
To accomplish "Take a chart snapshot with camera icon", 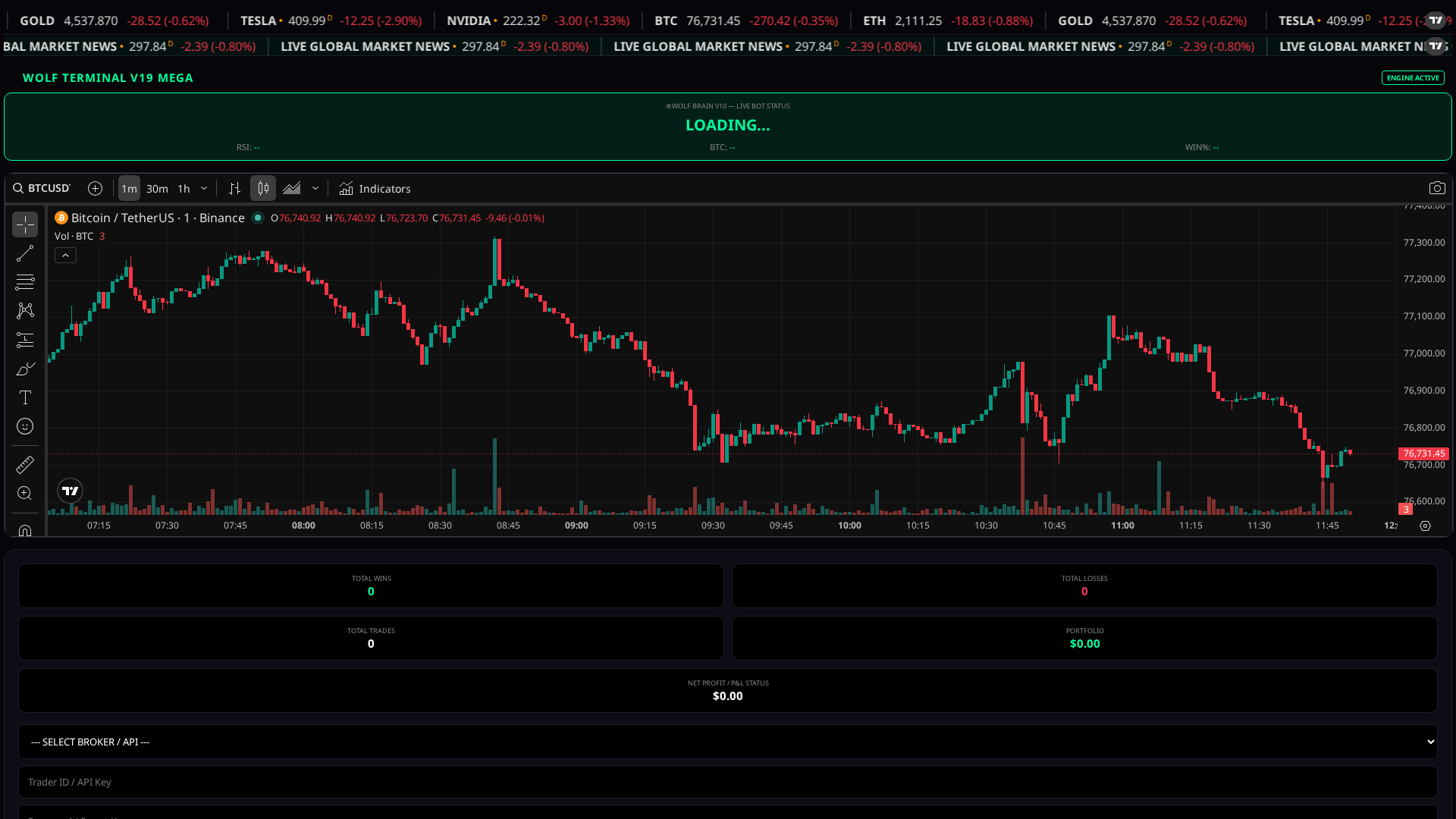I will [x=1437, y=188].
